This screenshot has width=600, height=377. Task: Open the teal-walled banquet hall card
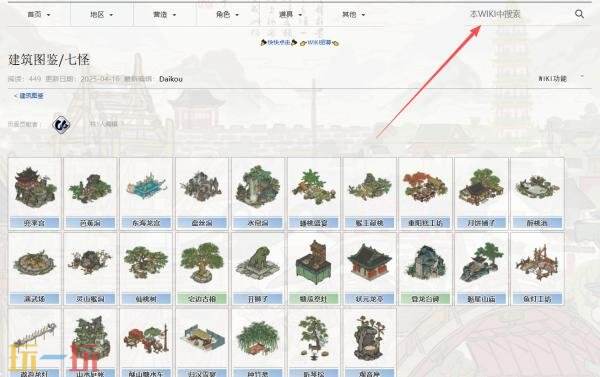pyautogui.click(x=202, y=343)
